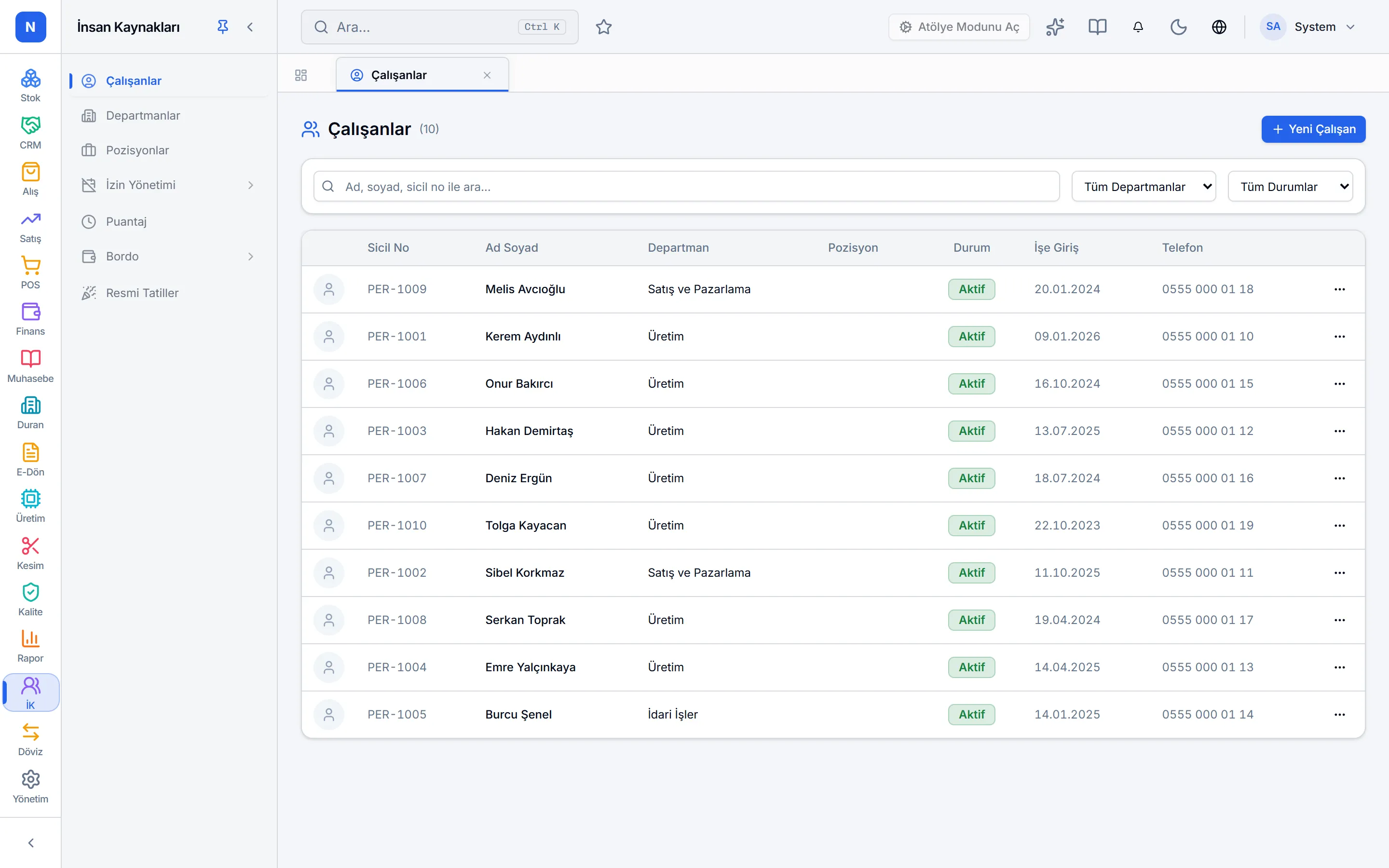Open the POS module icon
This screenshot has height=868, width=1389.
coord(30,273)
